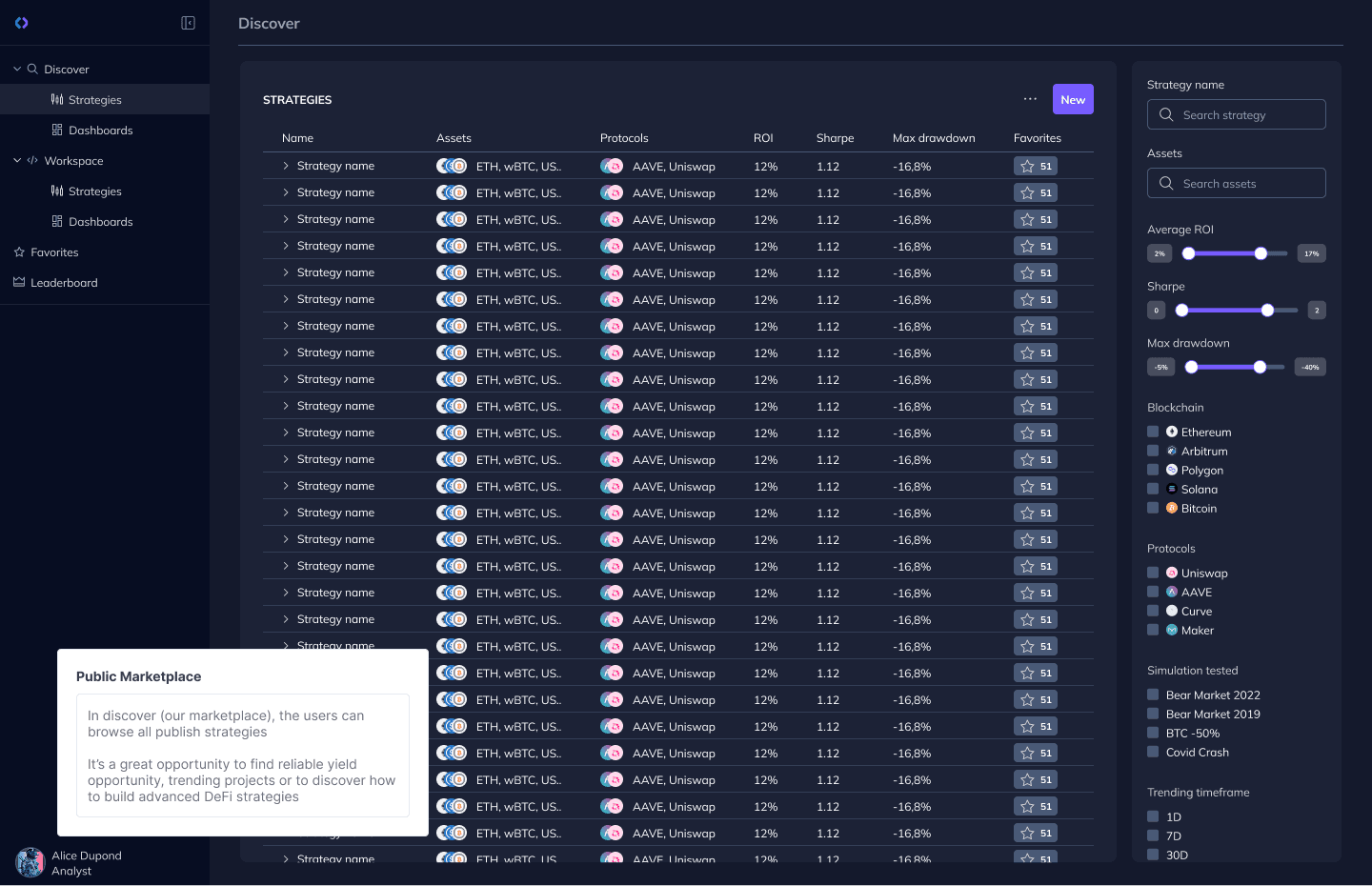Sort by the Sharpe column header
This screenshot has width=1372, height=886.
pyautogui.click(x=835, y=138)
